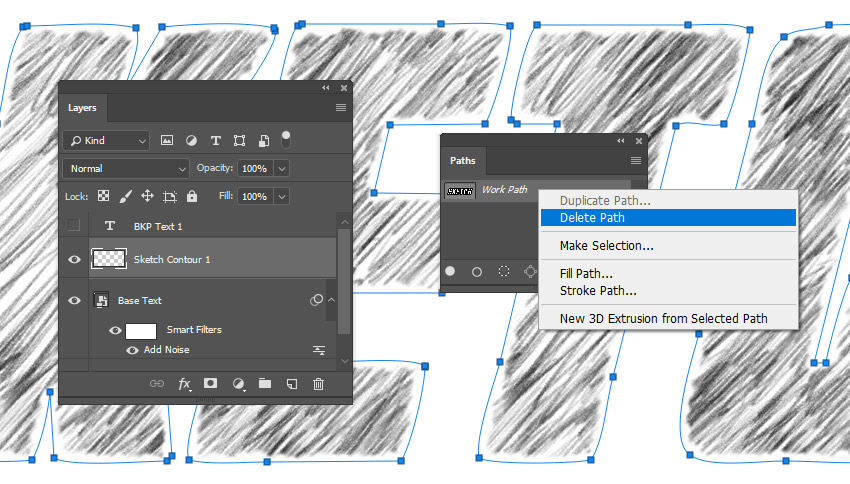Viewport: 850px width, 484px height.
Task: Create a new group folder
Action: [265, 383]
